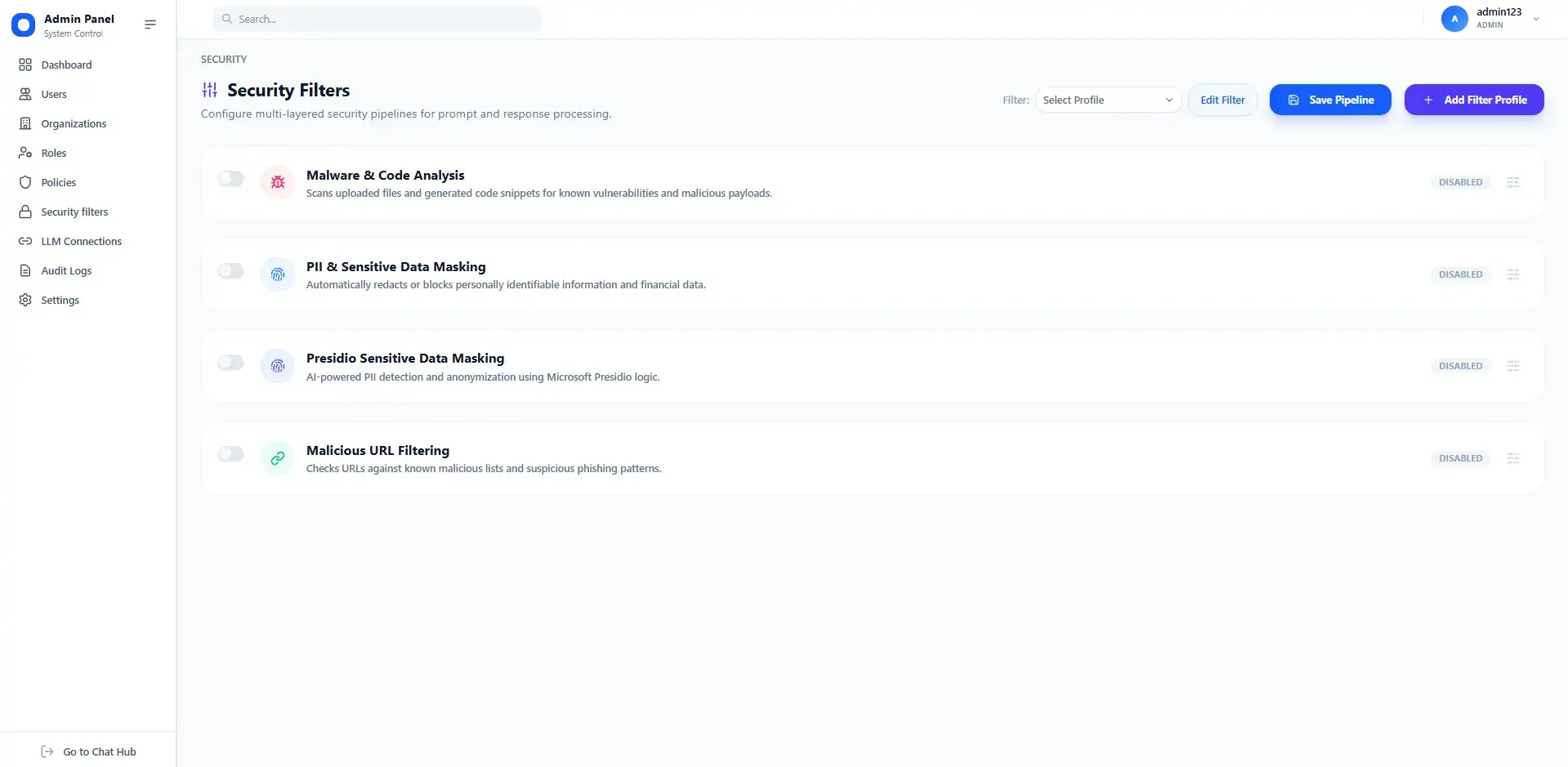Enable the Malware & Code Analysis toggle
1568x767 pixels.
(x=231, y=178)
